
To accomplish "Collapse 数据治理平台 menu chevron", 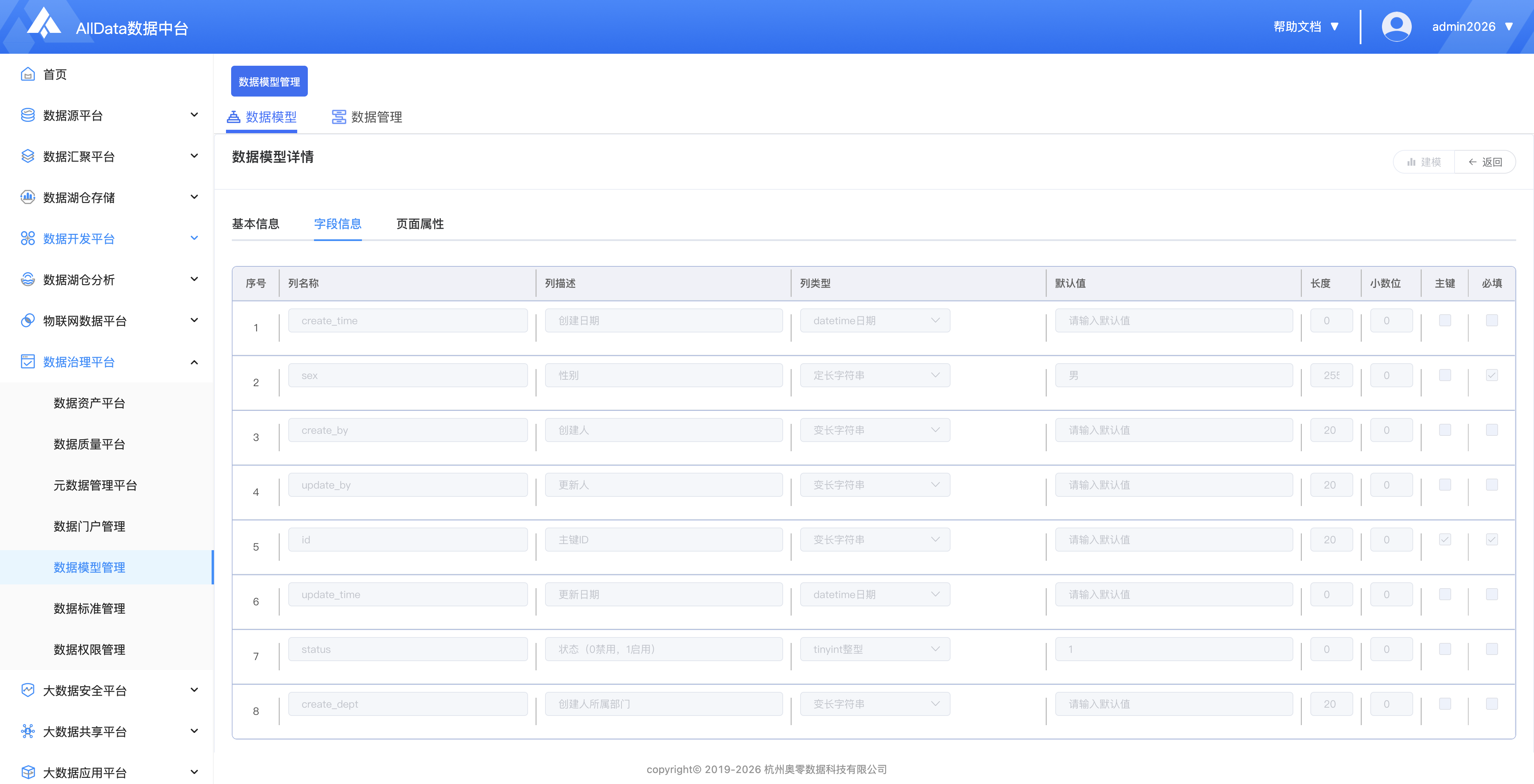I will (x=194, y=362).
